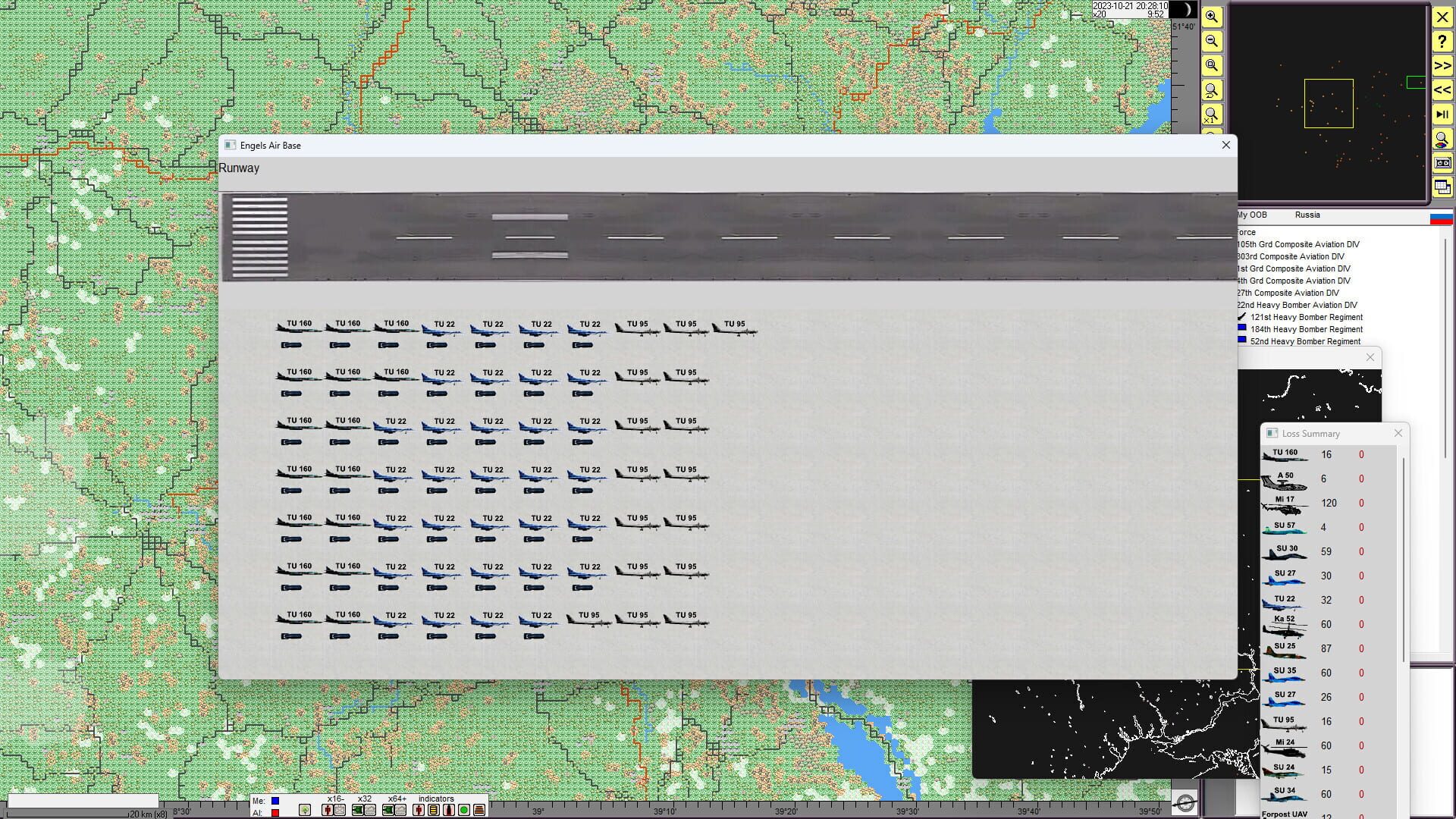Toggle the yellow supply indicator icon
The width and height of the screenshot is (1456, 819).
433,810
